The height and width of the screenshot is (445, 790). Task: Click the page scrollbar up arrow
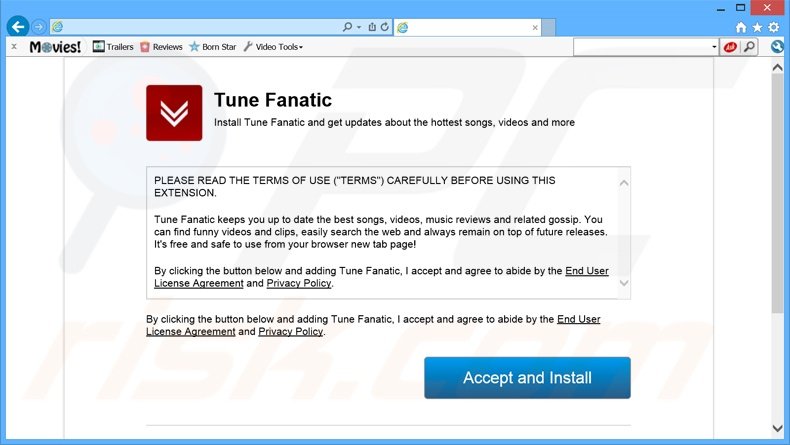point(777,68)
